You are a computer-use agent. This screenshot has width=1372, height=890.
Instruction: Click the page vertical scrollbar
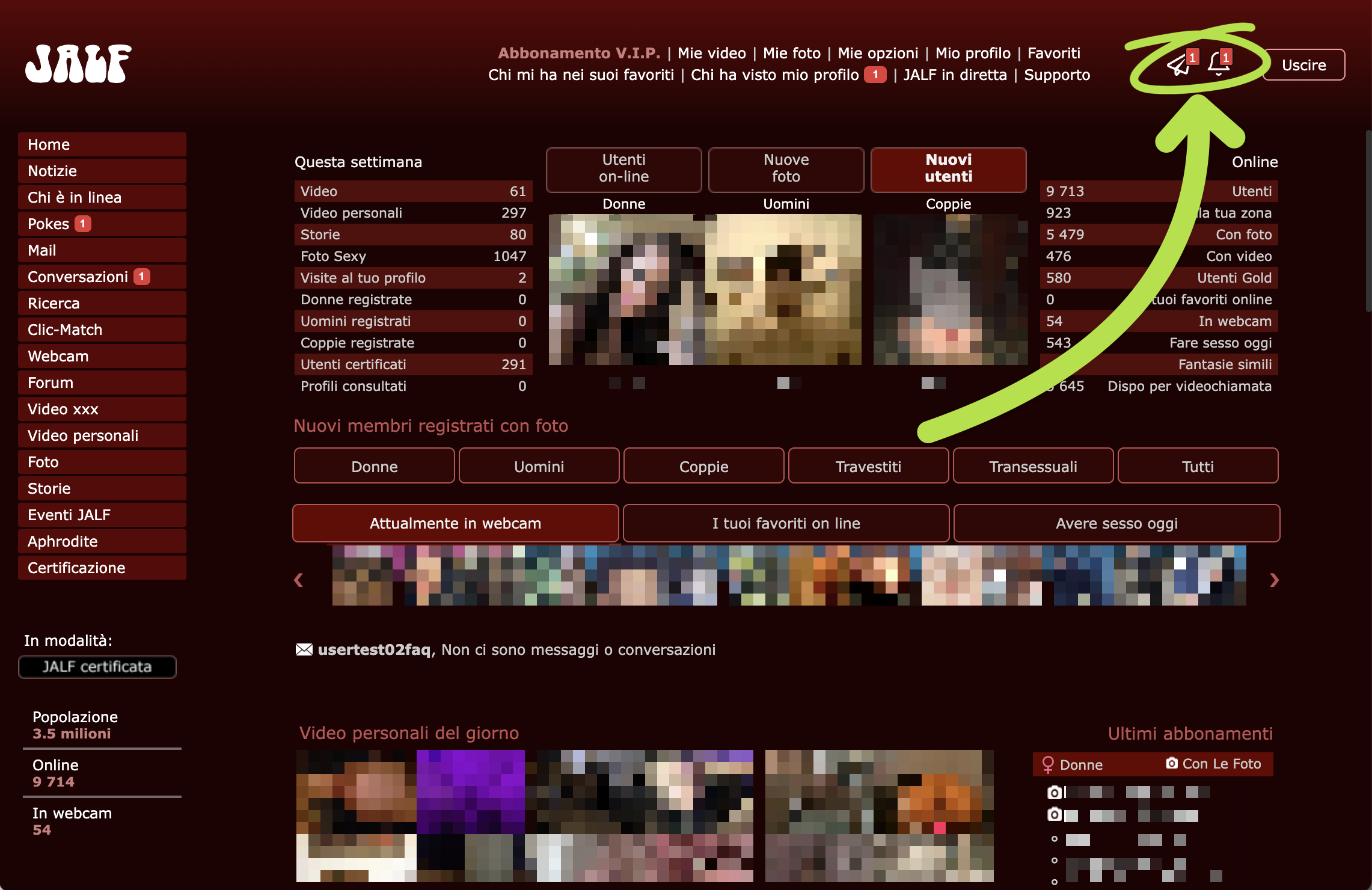[1368, 219]
